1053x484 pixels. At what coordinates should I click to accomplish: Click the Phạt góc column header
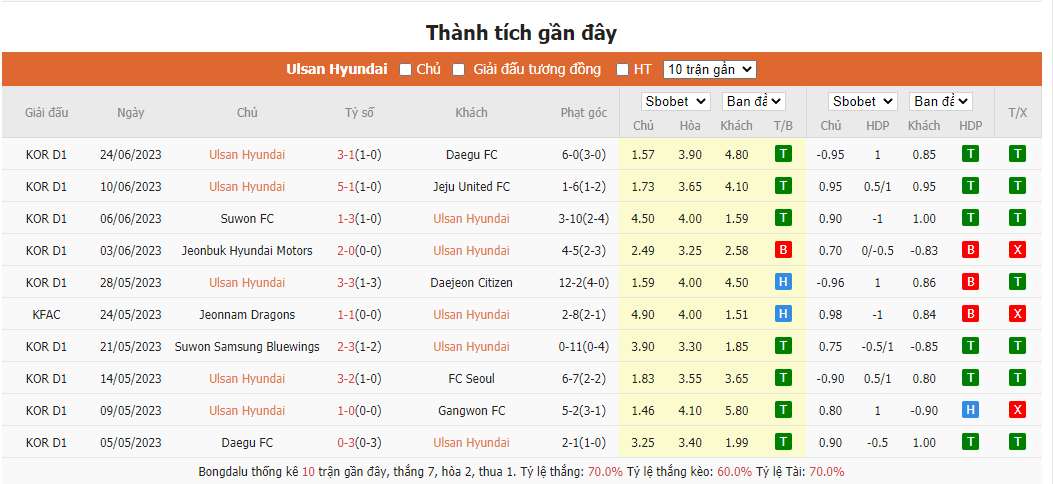point(584,113)
